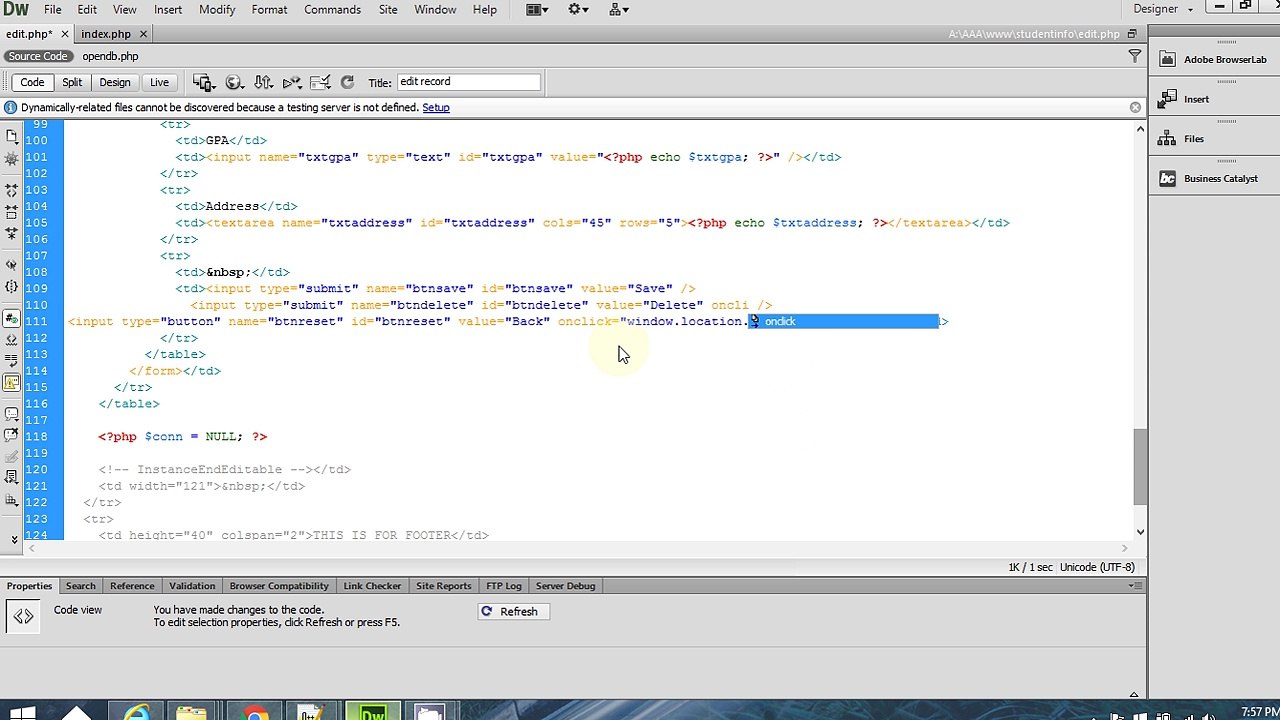
Task: Open Move or Convert CSS menu
Action: [12, 478]
